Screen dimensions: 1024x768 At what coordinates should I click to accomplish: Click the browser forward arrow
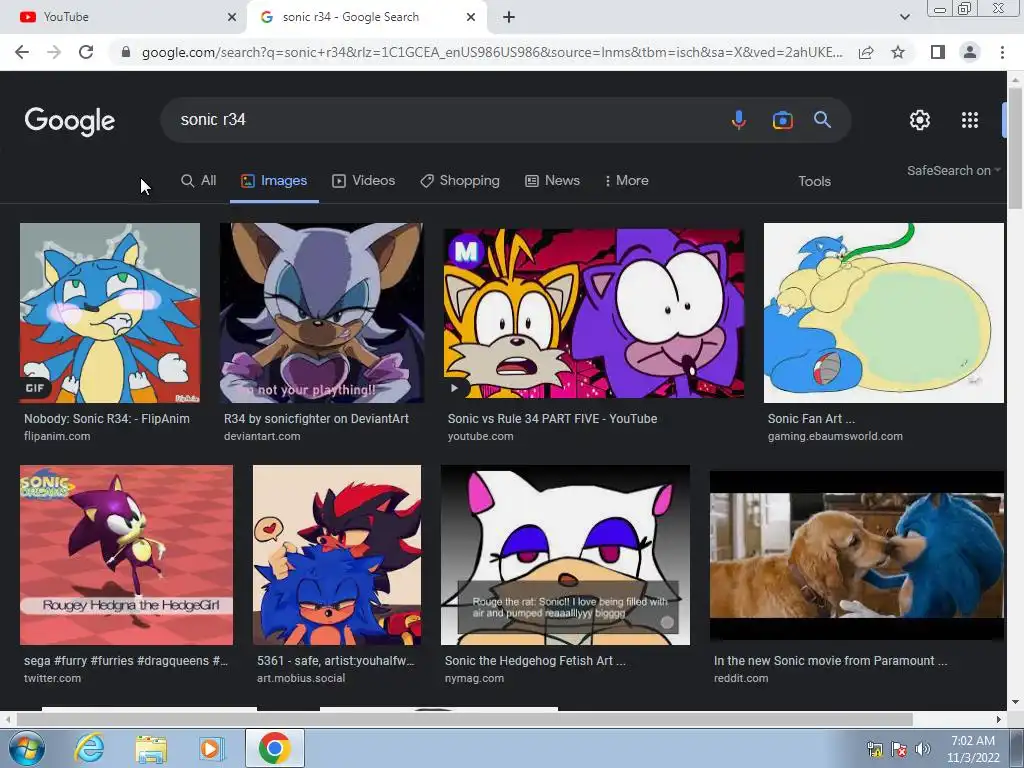point(54,52)
